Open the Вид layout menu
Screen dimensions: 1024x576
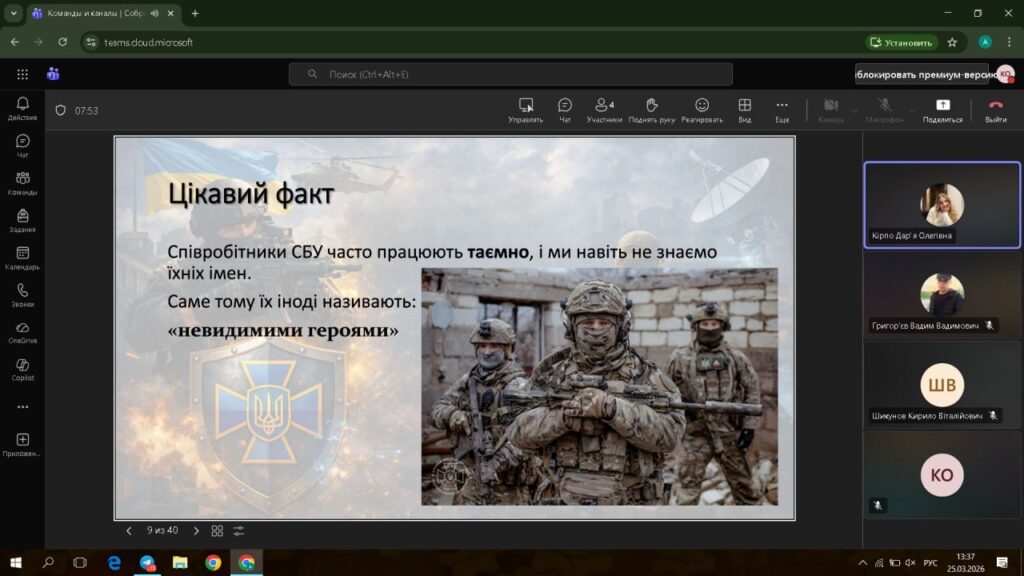(744, 109)
